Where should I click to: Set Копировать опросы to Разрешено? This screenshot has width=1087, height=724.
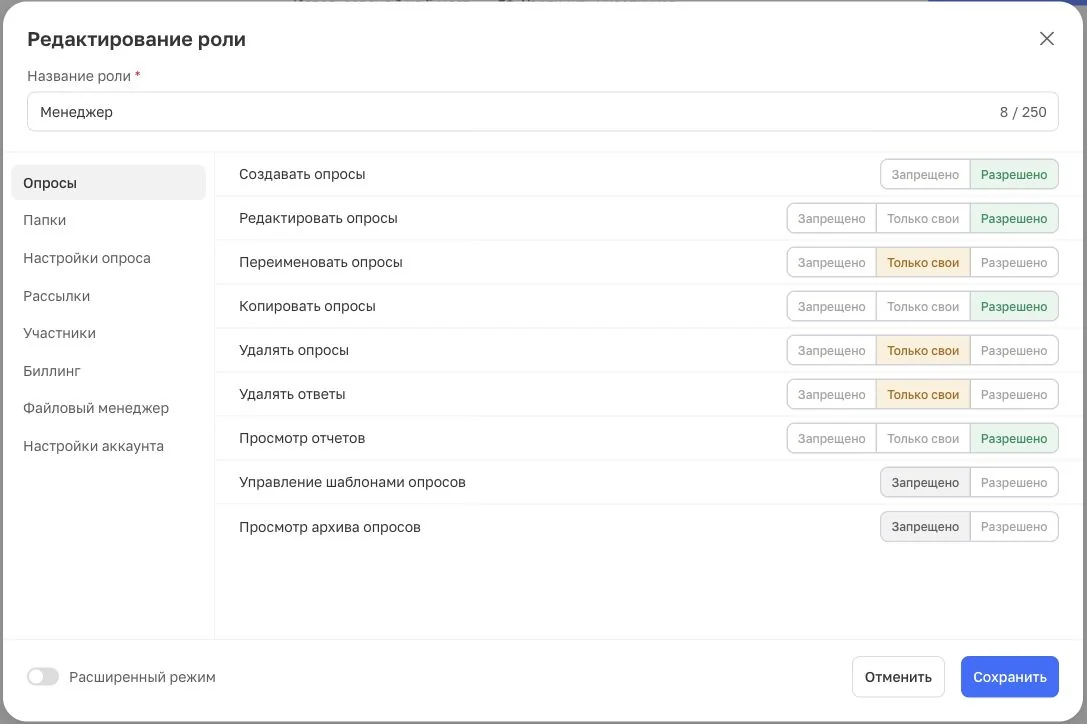click(1014, 307)
